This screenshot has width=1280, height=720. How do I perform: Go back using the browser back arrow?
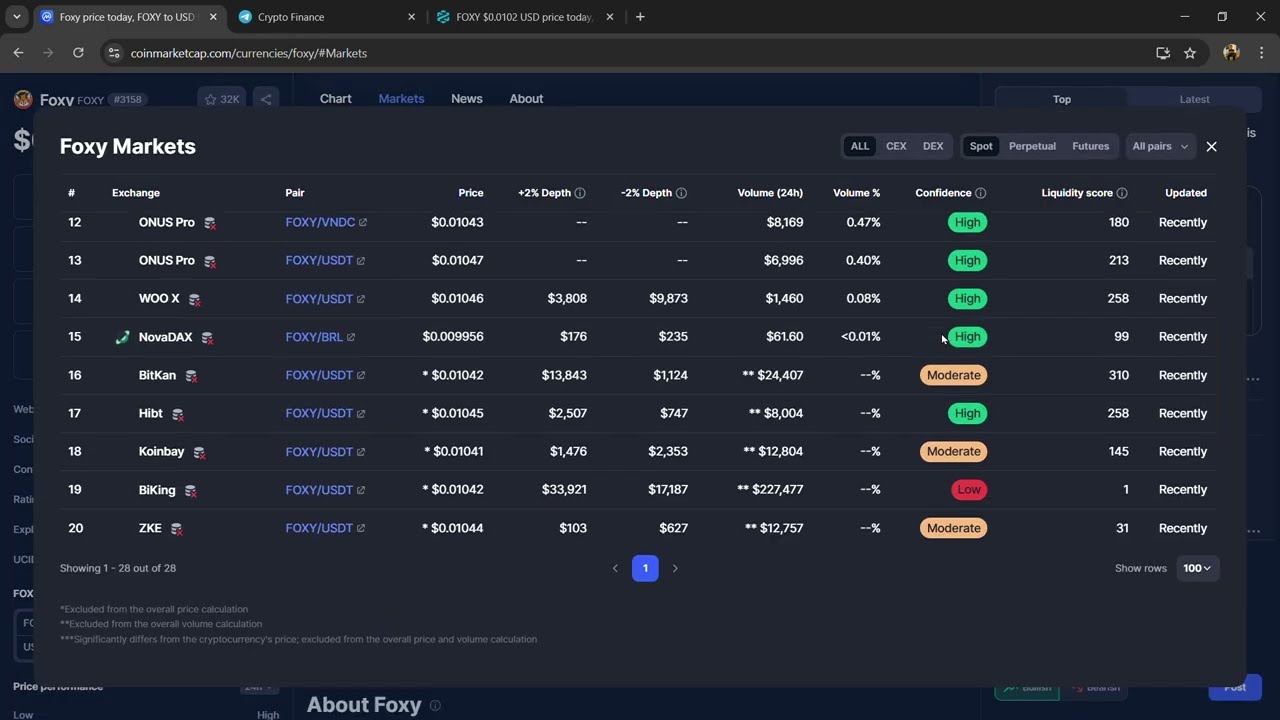click(18, 53)
